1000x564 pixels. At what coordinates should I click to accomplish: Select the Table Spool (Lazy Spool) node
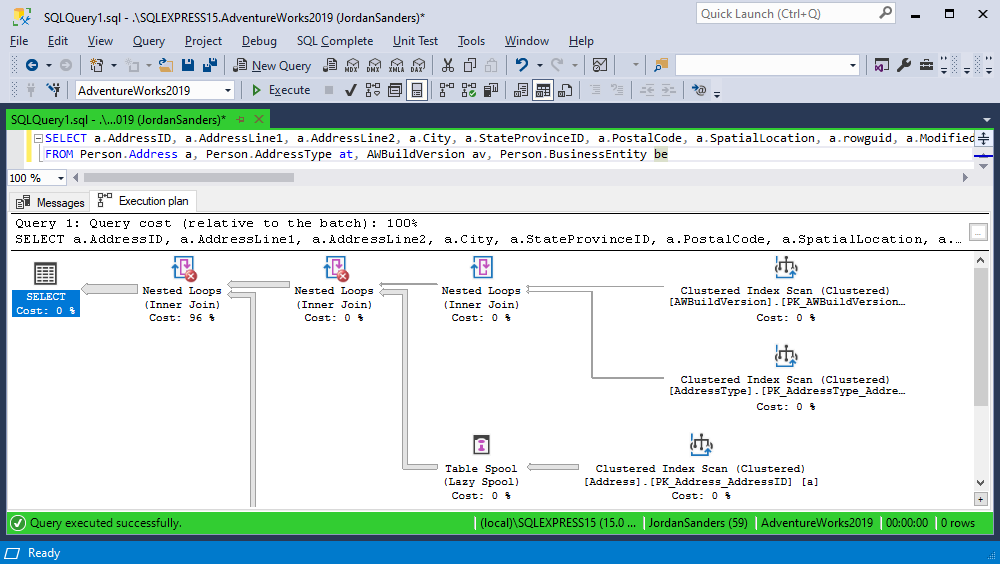(x=482, y=468)
